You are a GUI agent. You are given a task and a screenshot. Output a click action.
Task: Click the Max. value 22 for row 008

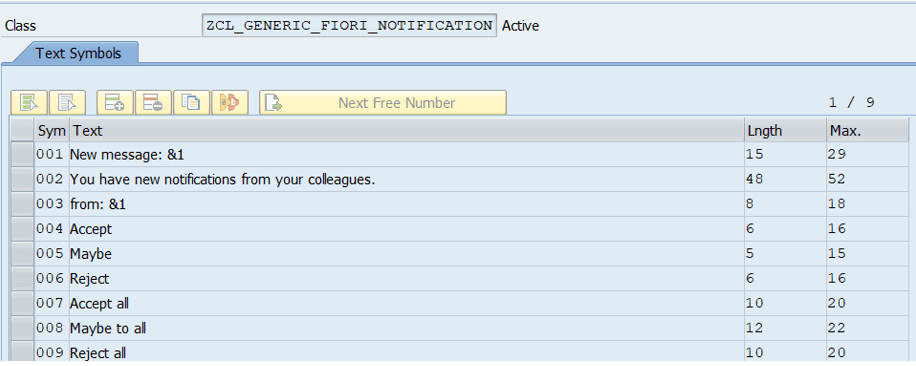click(837, 329)
